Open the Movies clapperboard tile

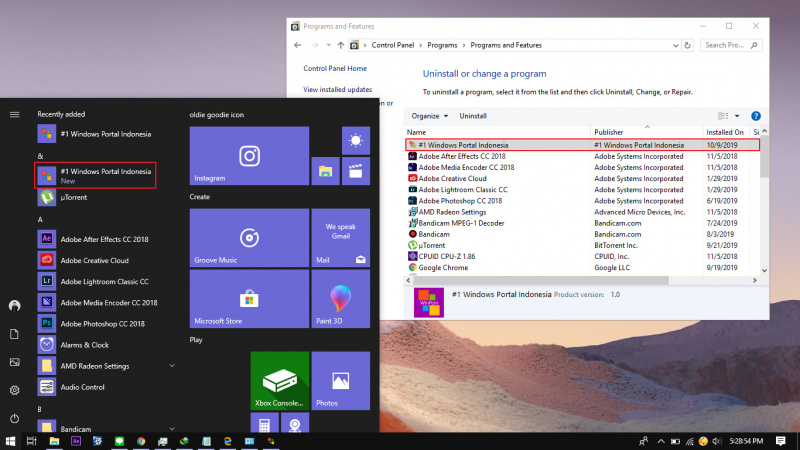pyautogui.click(x=356, y=171)
